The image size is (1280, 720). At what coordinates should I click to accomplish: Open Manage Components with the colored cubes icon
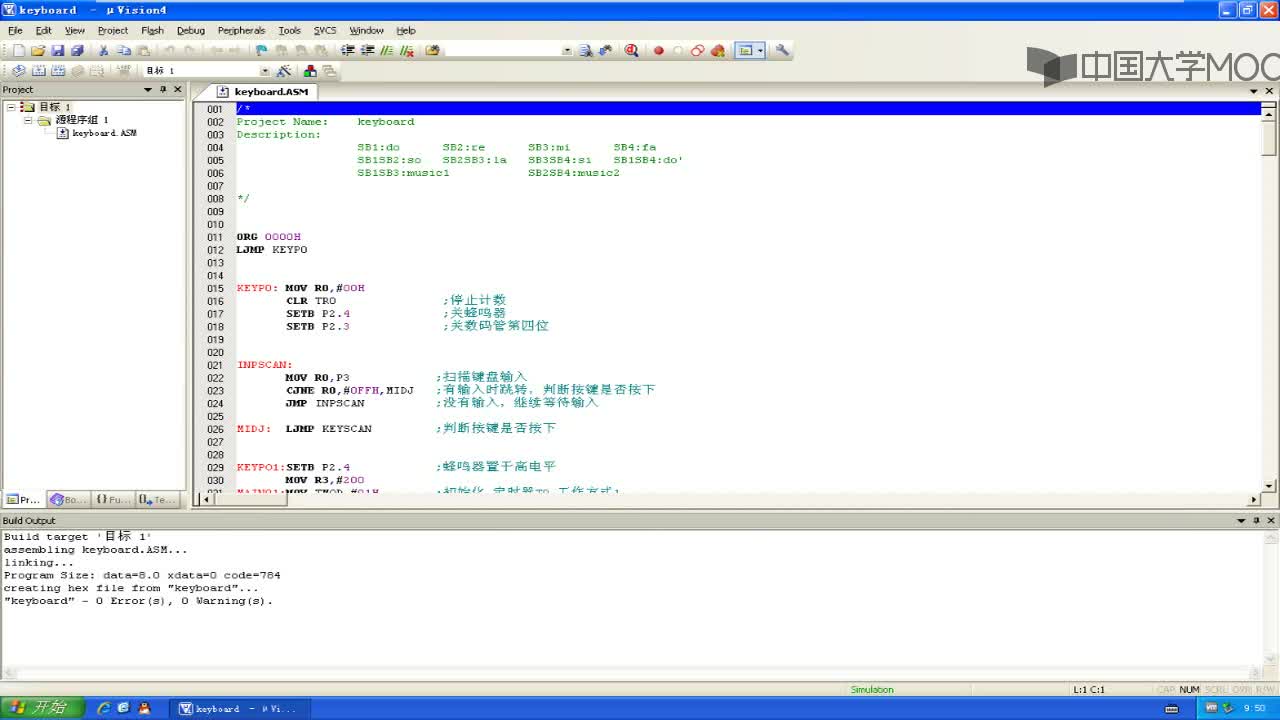click(310, 71)
